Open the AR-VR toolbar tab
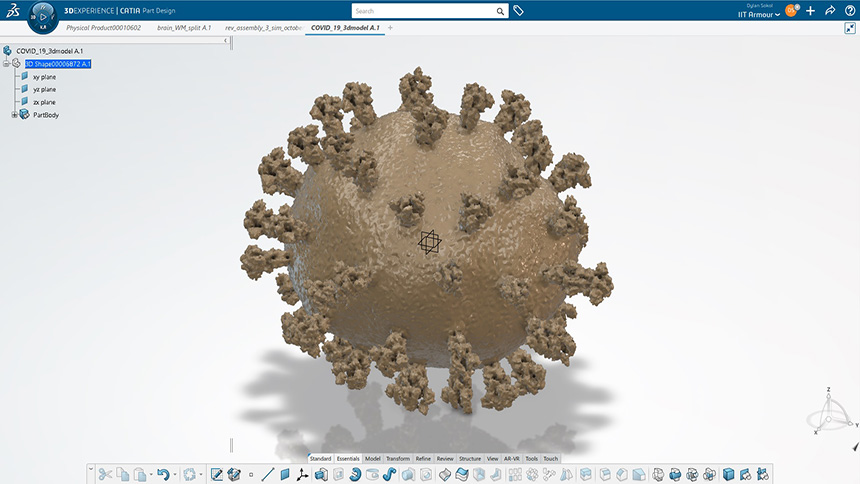The width and height of the screenshot is (860, 484). click(512, 459)
